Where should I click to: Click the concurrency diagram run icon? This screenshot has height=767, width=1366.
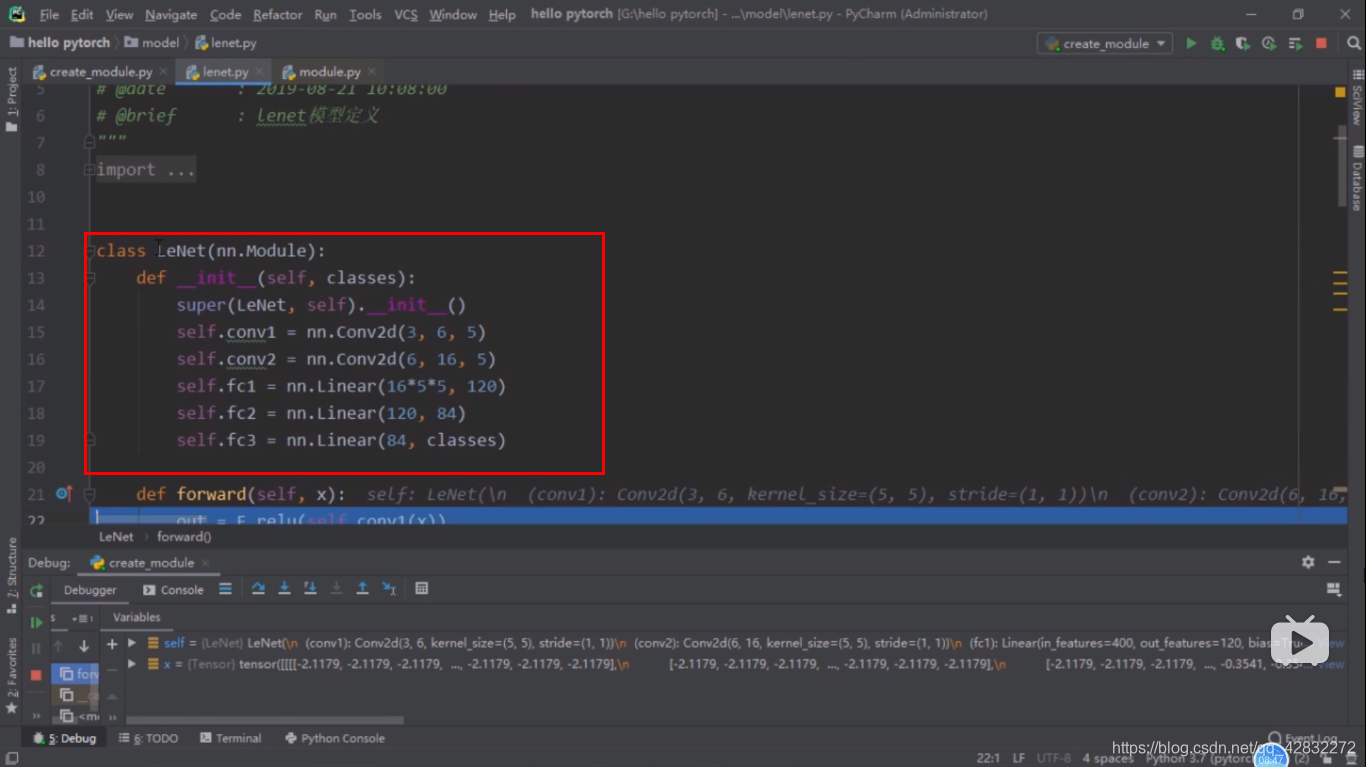1295,43
